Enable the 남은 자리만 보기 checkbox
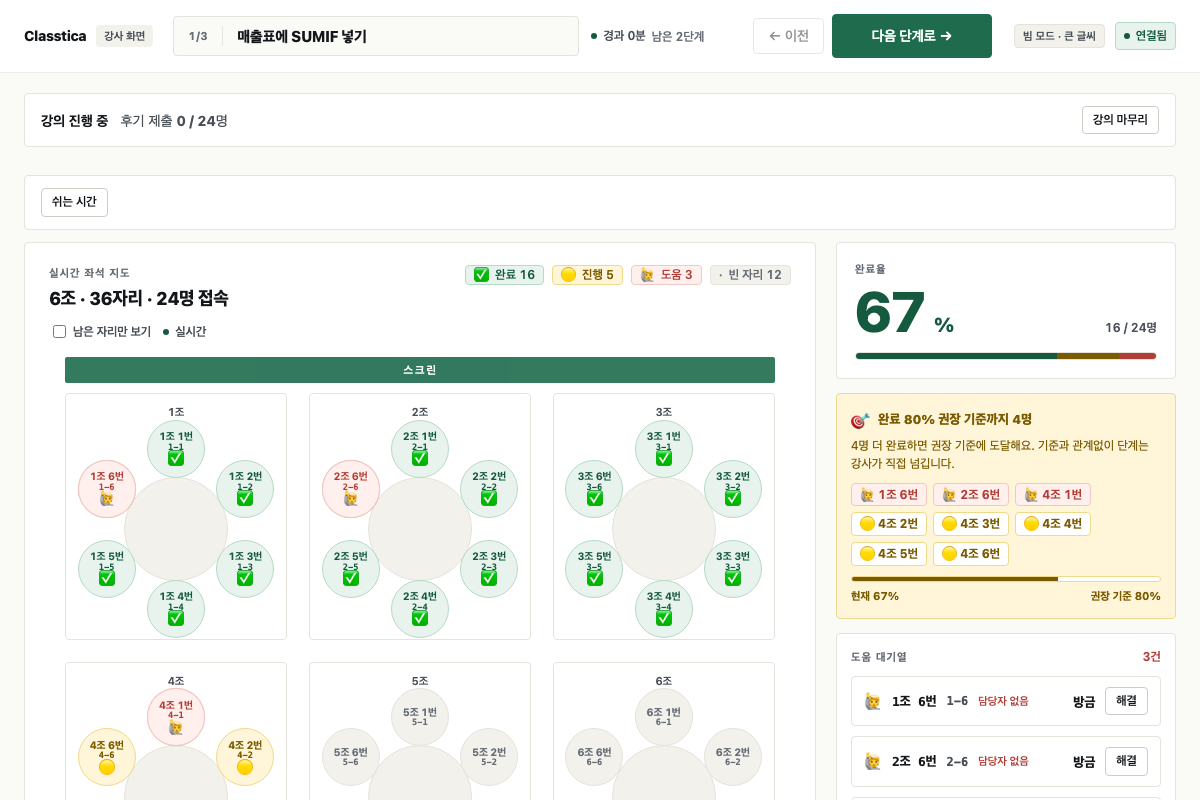 [x=59, y=331]
